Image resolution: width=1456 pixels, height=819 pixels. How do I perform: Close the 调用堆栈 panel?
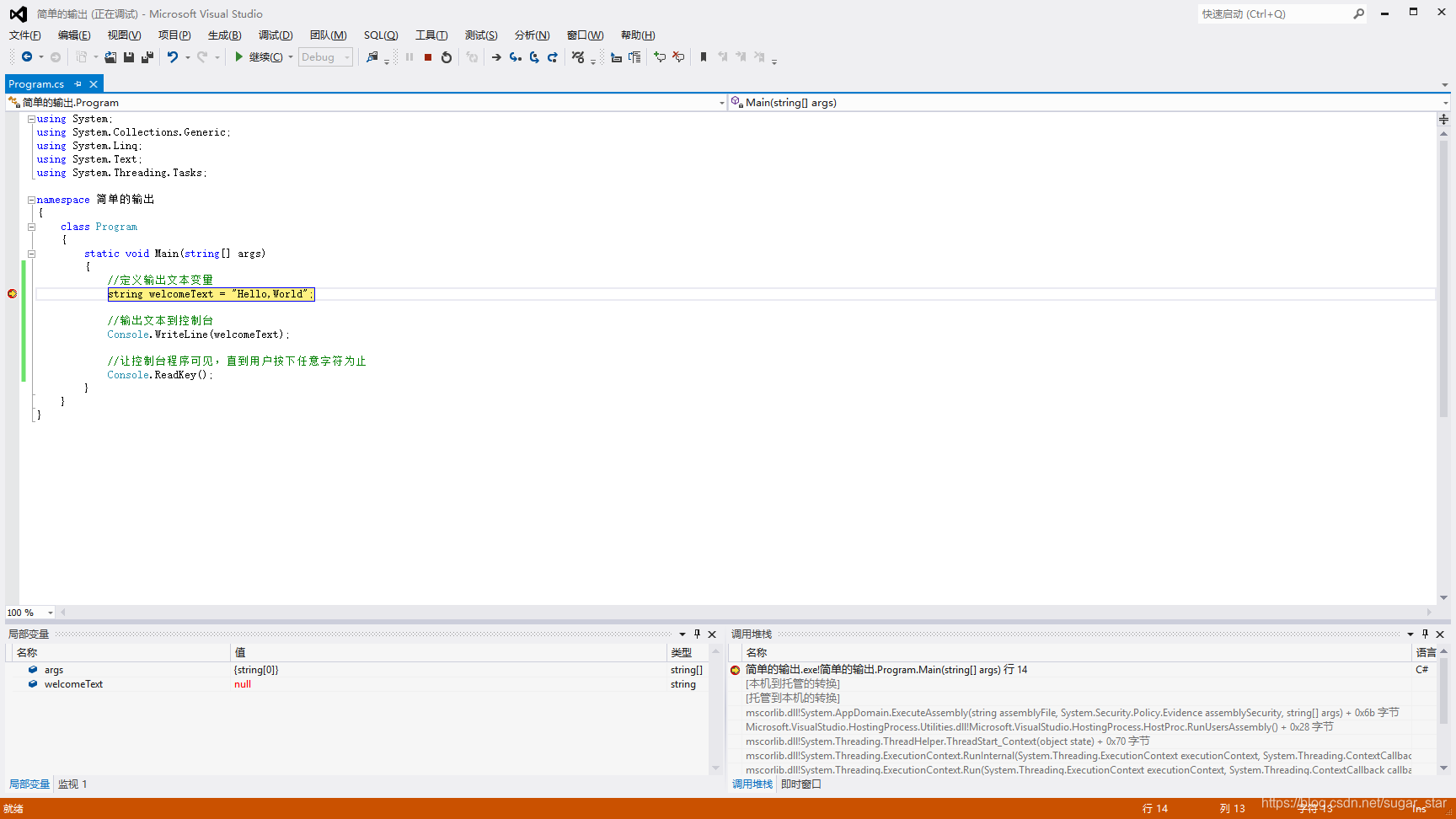[1440, 634]
